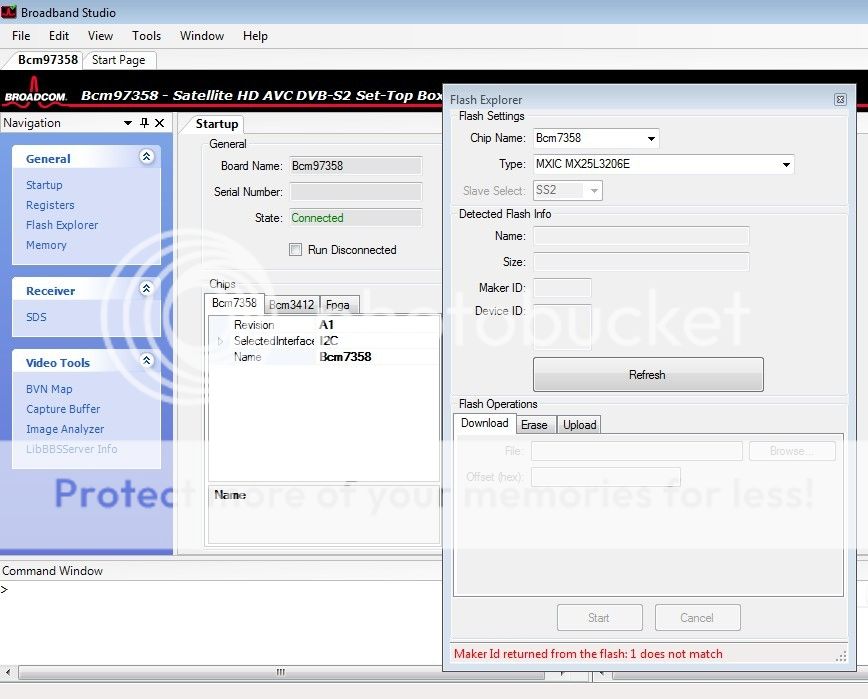The height and width of the screenshot is (699, 868).
Task: Open Memory in the navigation list
Action: tap(46, 245)
